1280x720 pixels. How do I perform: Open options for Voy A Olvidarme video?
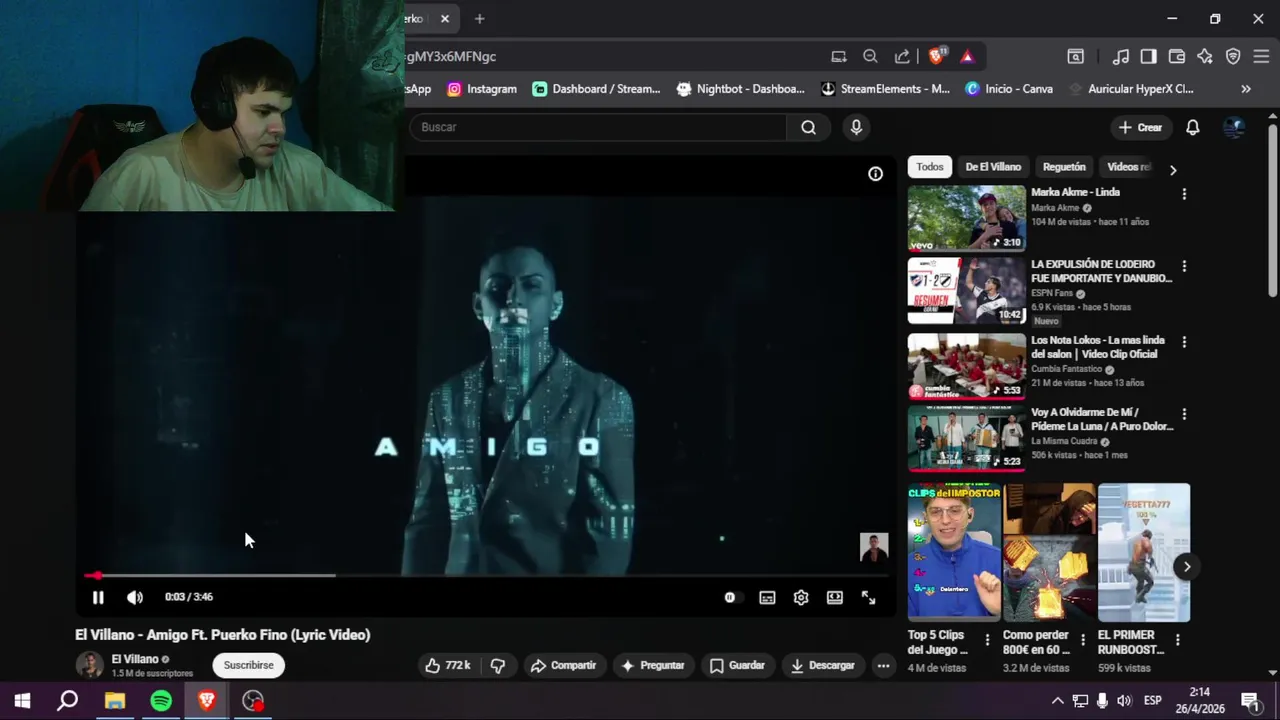(x=1184, y=414)
